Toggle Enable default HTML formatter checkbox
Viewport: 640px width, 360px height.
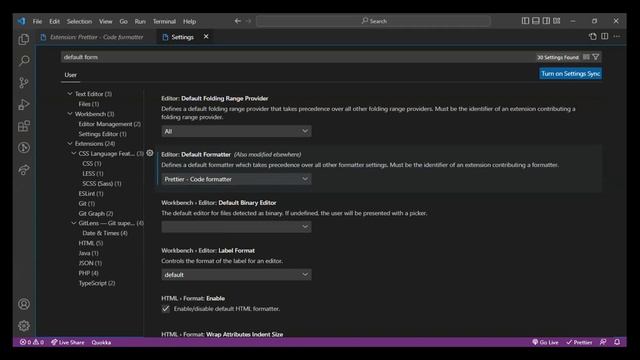[165, 309]
